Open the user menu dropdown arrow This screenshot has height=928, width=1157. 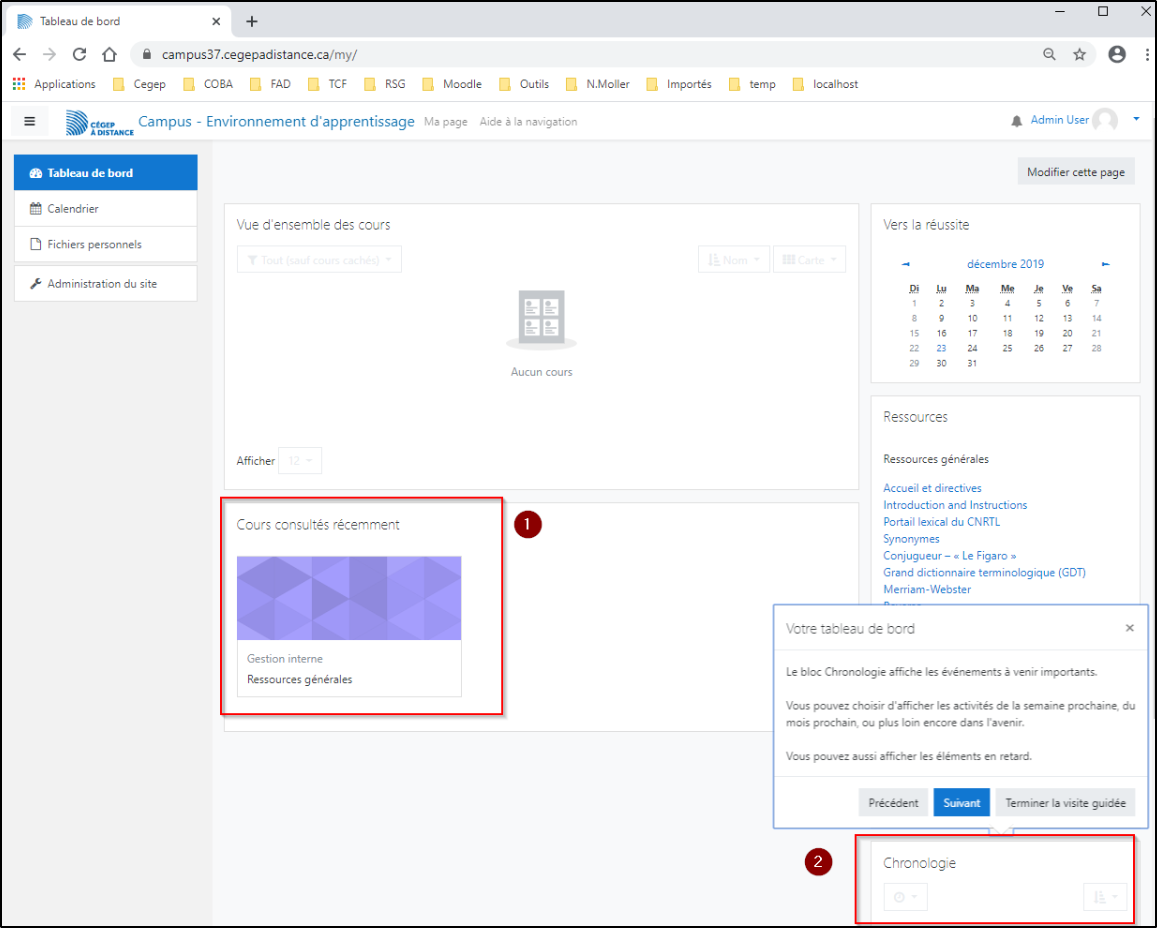(1136, 119)
